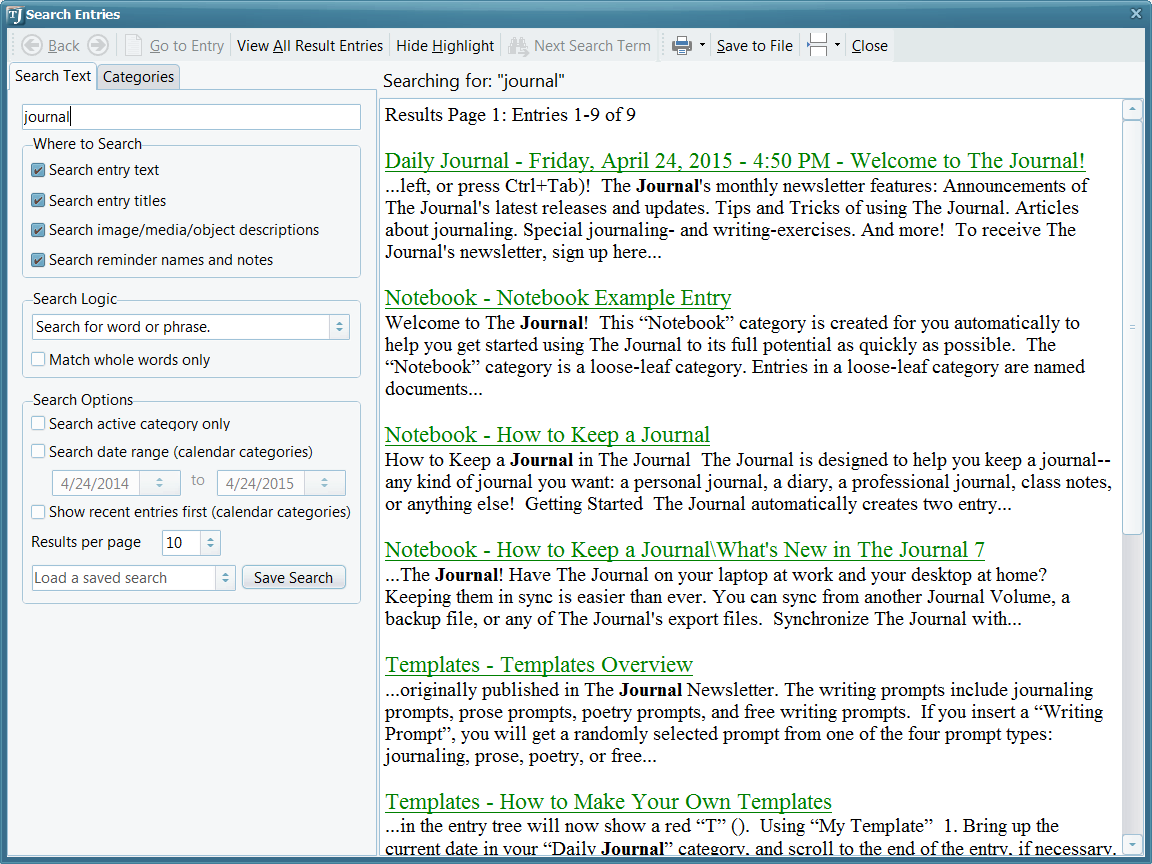Click the search text input field
Image resolution: width=1152 pixels, height=864 pixels.
[x=191, y=117]
